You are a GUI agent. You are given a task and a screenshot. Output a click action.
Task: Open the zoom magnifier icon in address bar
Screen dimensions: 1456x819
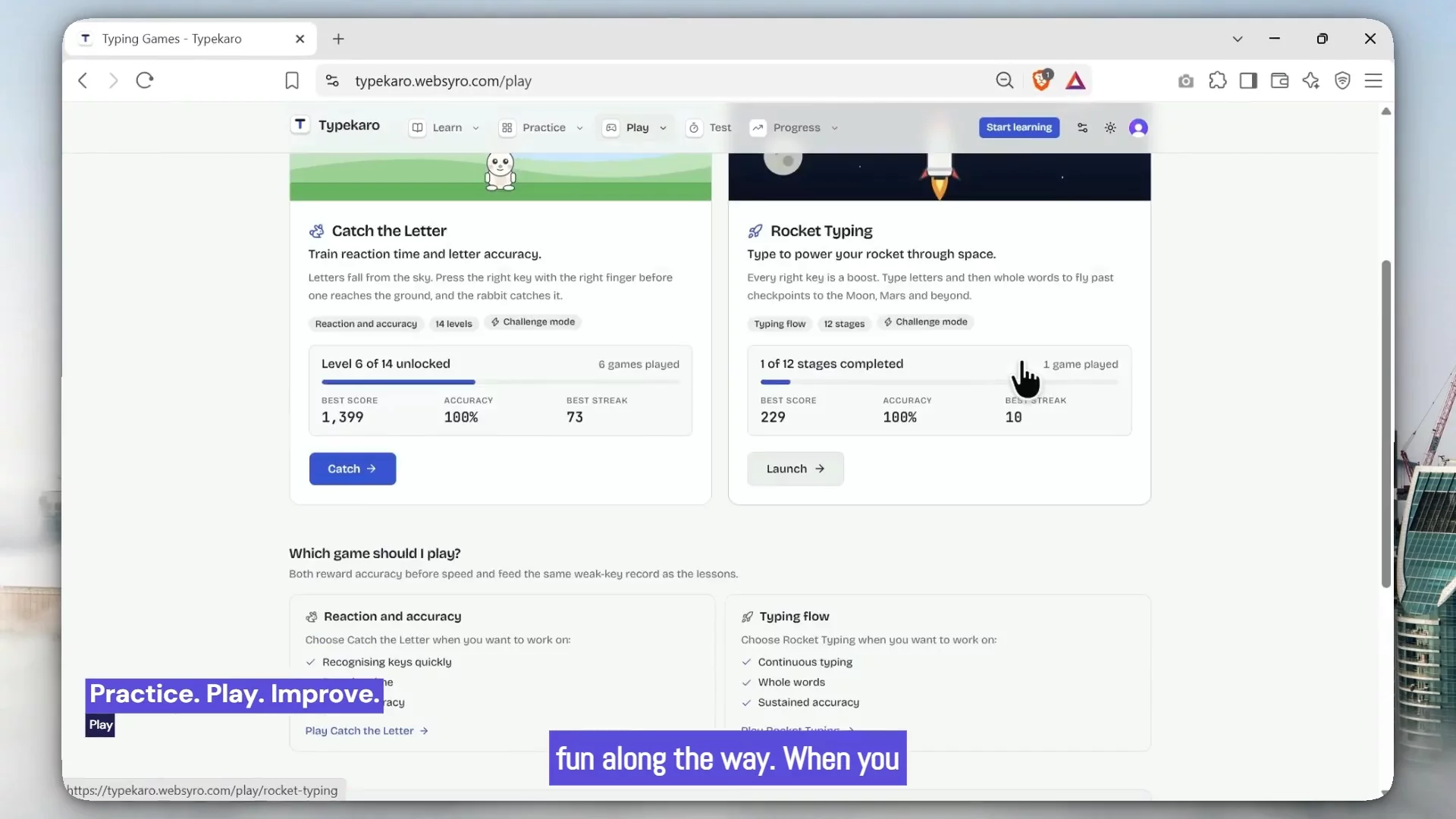pyautogui.click(x=1005, y=80)
